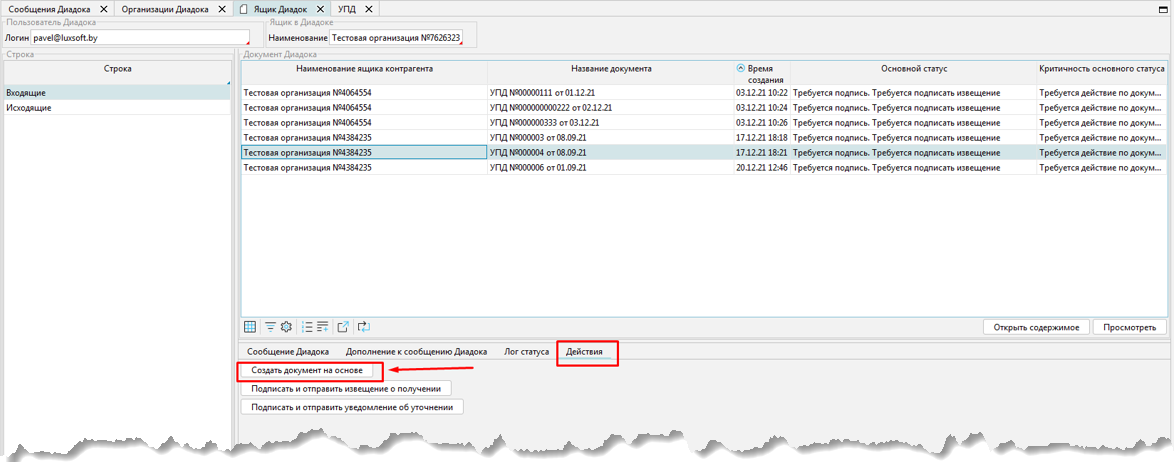Click the Открыть содержимое button
This screenshot has height=462, width=1175.
click(1035, 327)
